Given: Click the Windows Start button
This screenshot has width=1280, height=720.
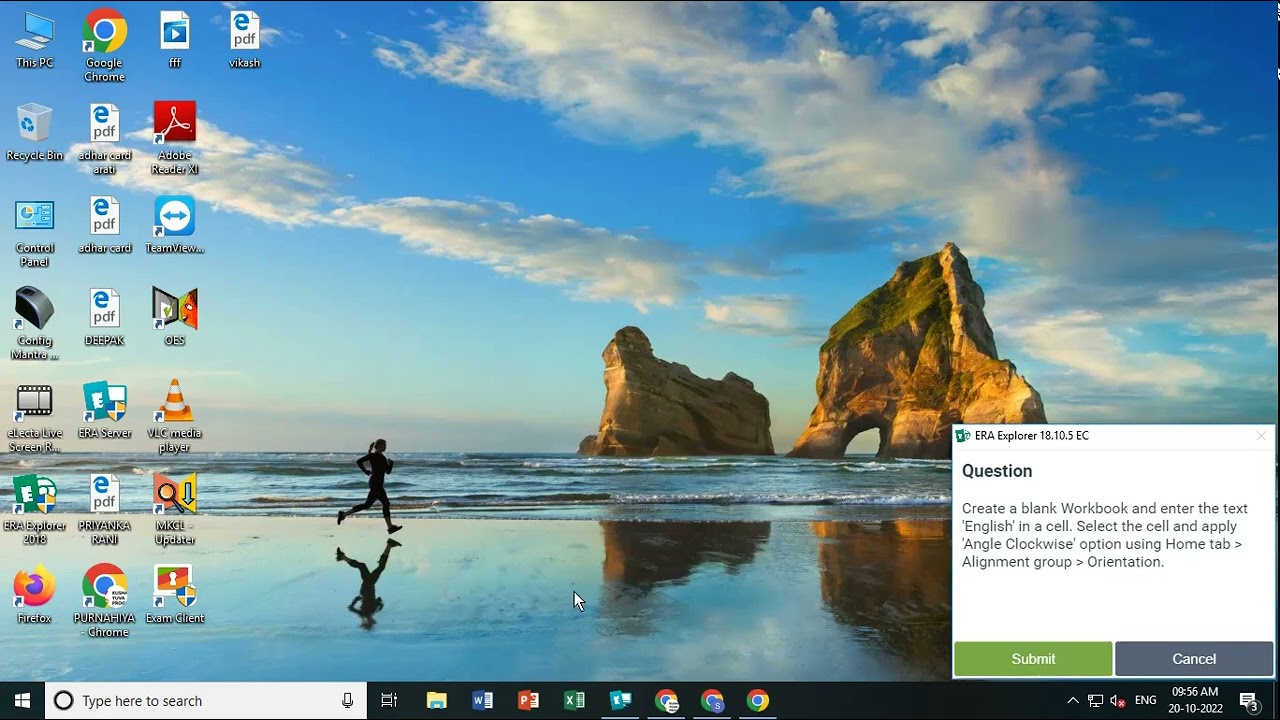Looking at the screenshot, I should tap(23, 700).
